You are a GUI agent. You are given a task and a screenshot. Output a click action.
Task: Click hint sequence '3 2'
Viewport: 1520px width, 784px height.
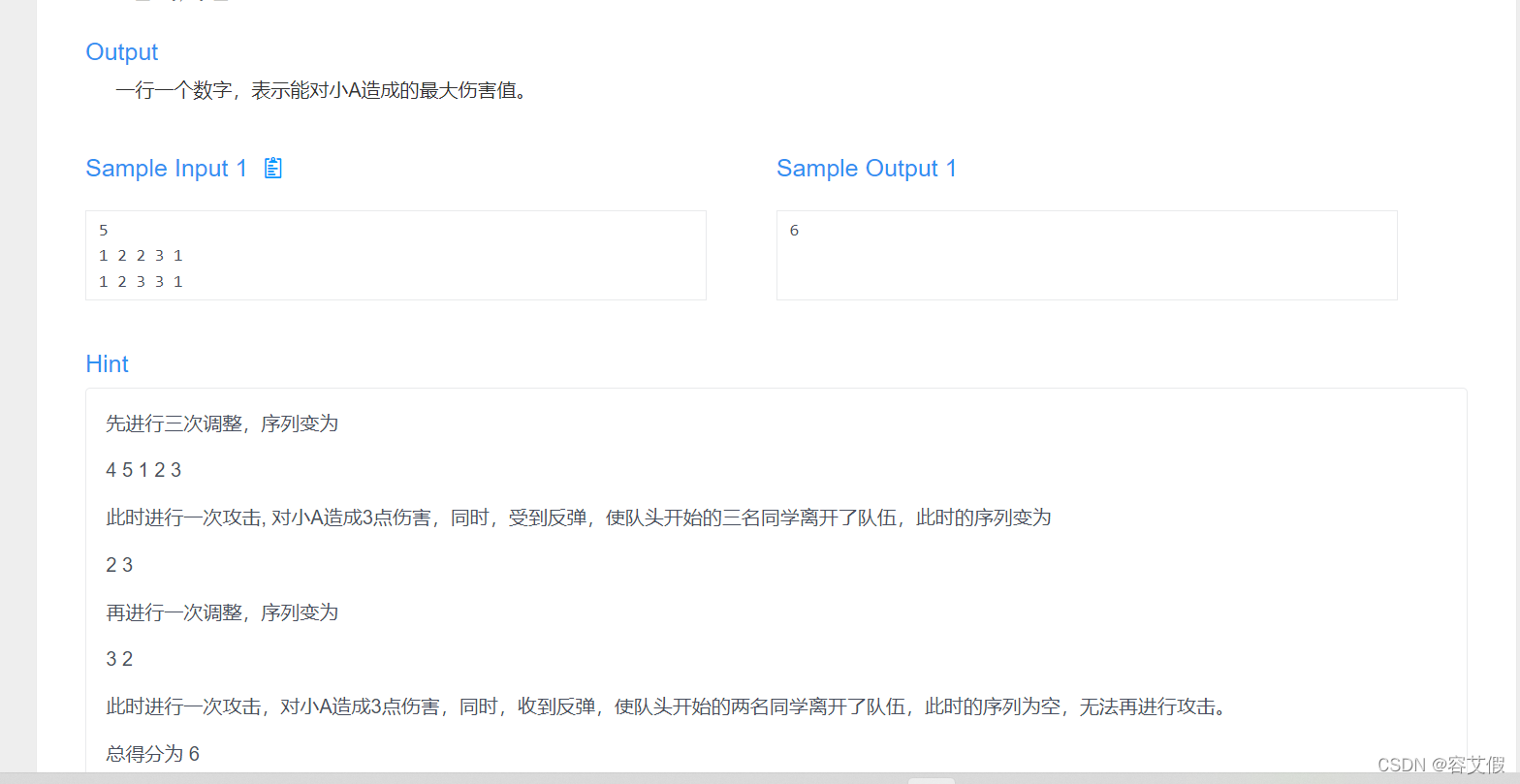click(x=119, y=659)
